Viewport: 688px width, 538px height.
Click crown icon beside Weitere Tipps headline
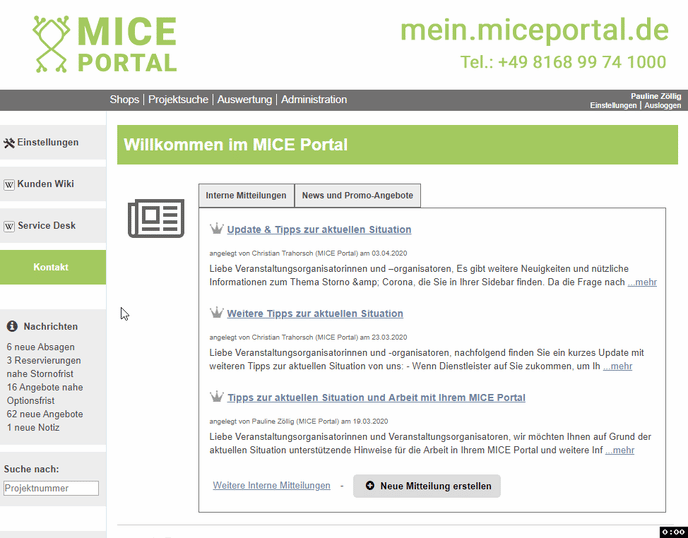pyautogui.click(x=216, y=313)
